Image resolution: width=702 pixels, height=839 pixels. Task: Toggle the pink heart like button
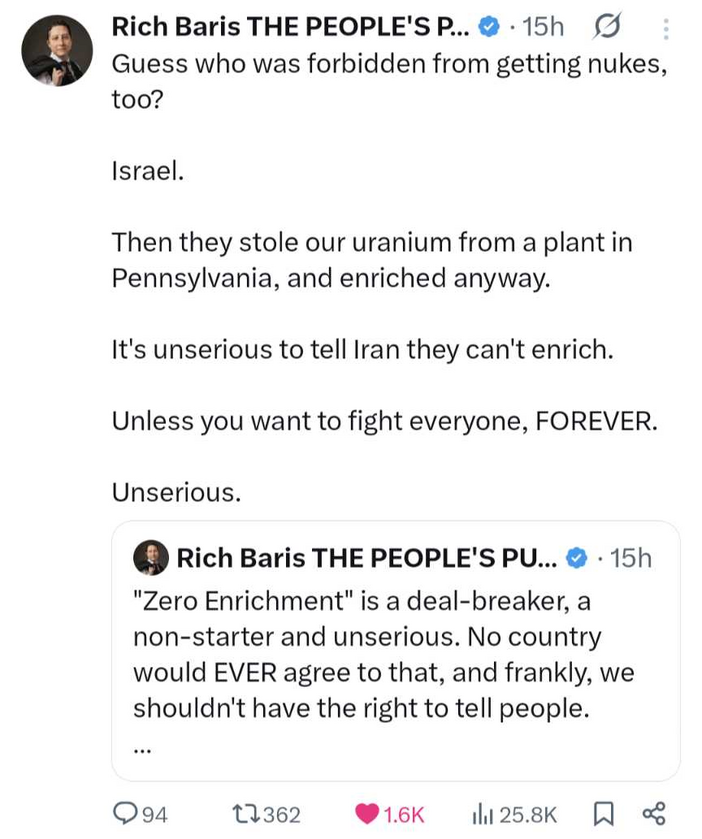[367, 814]
